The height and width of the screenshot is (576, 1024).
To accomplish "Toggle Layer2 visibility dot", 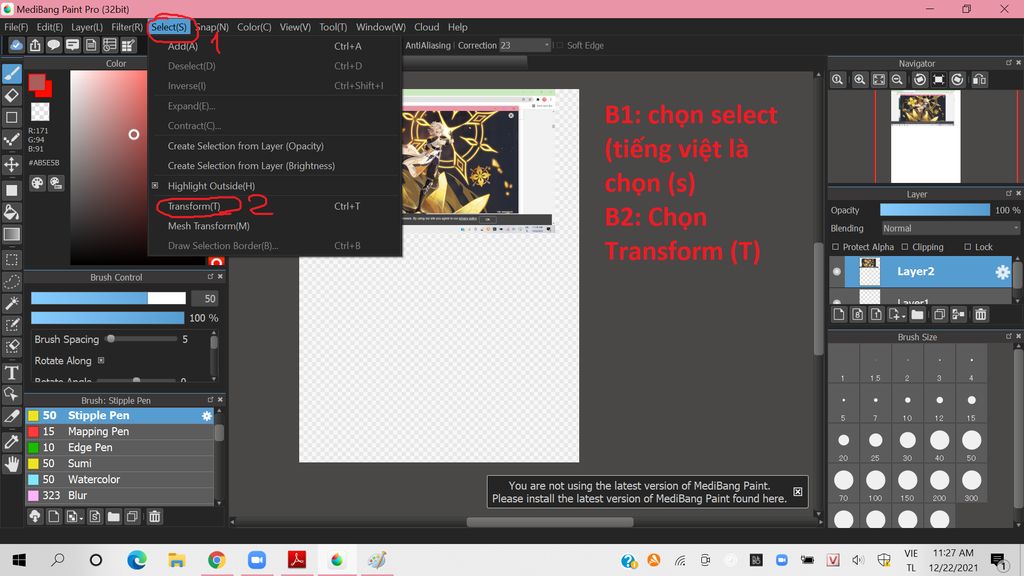I will (837, 272).
